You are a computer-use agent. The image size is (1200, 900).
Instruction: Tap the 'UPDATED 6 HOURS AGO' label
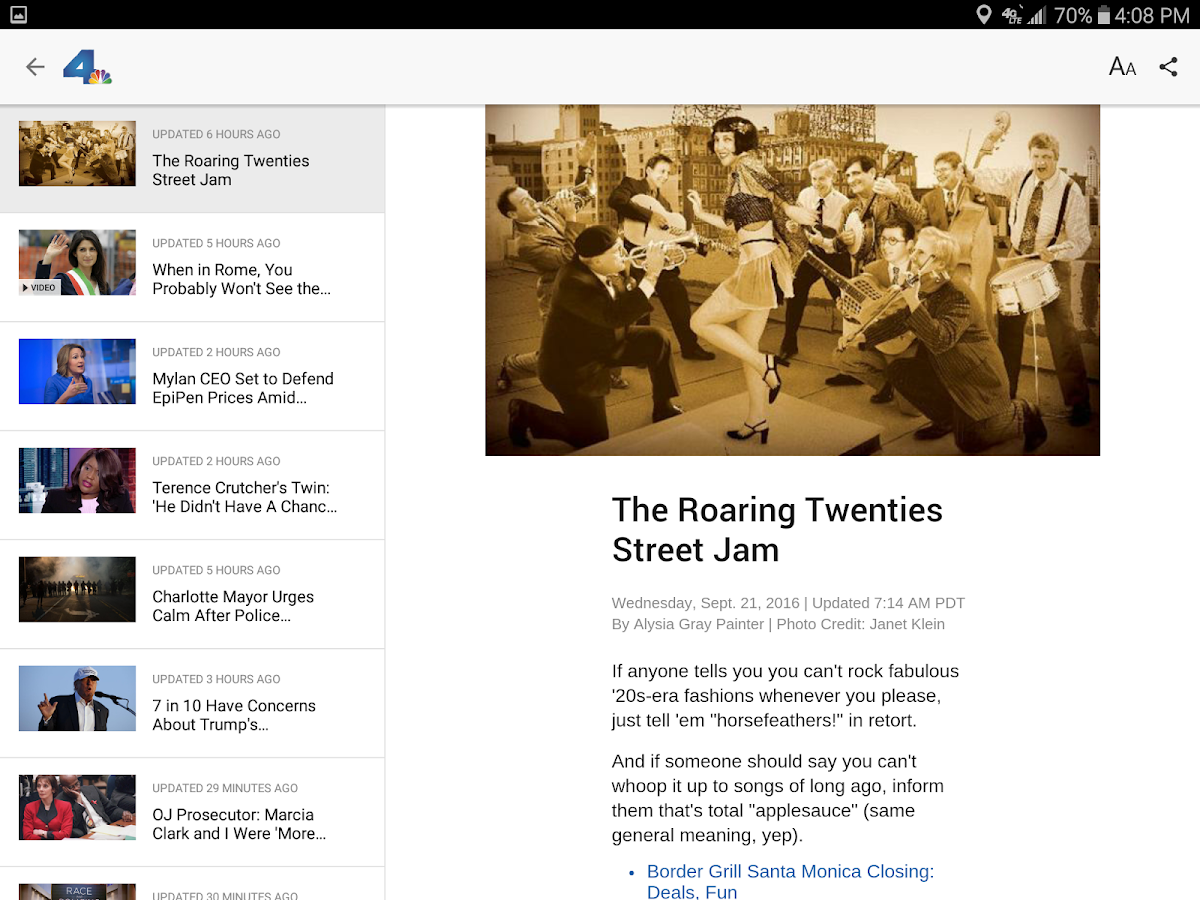click(x=216, y=134)
